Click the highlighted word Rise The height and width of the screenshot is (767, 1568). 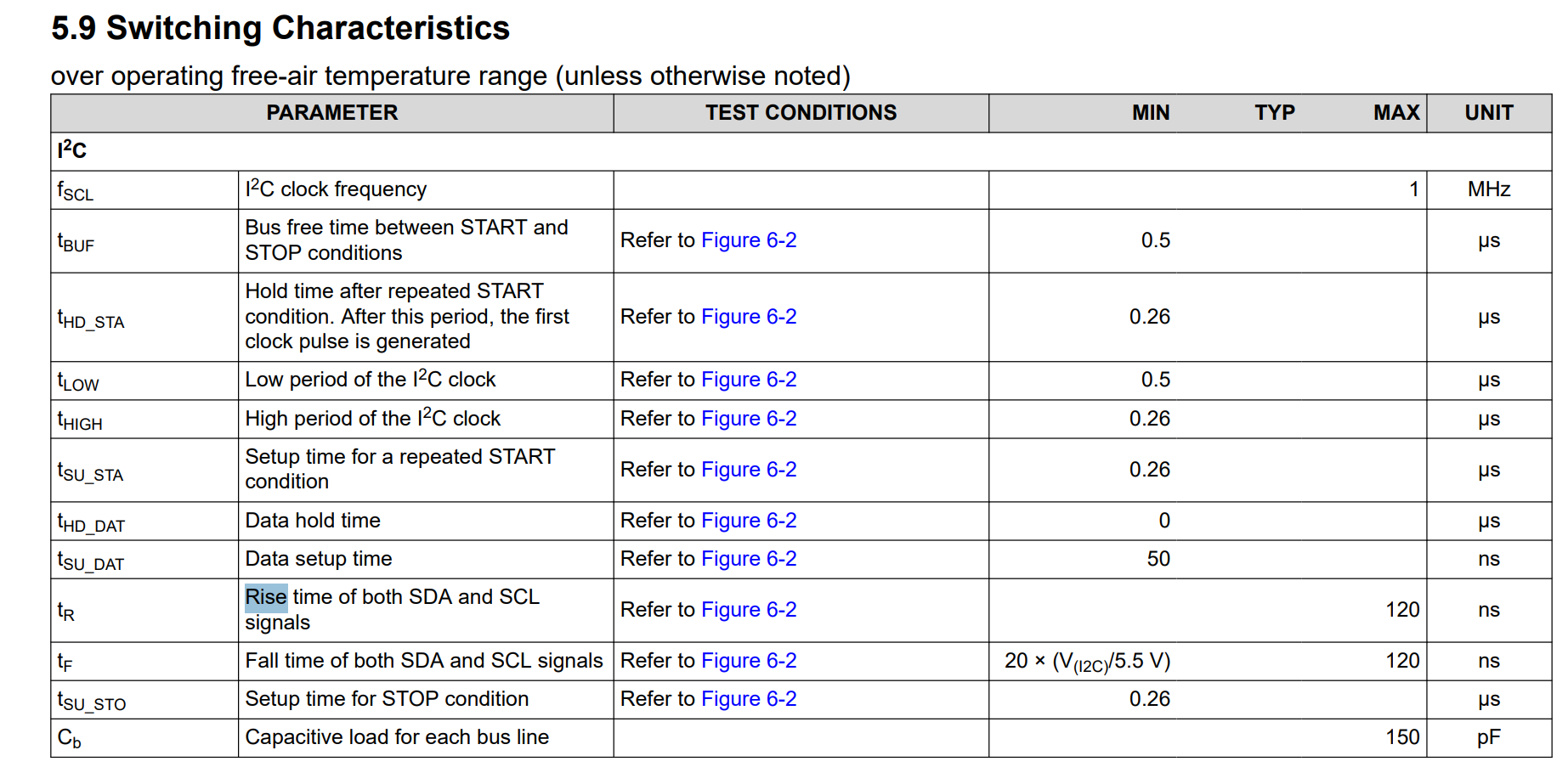coord(266,597)
